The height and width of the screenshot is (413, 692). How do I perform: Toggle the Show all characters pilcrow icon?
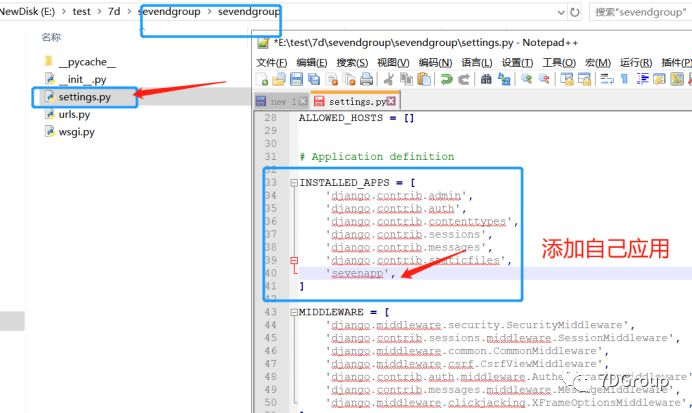[624, 79]
